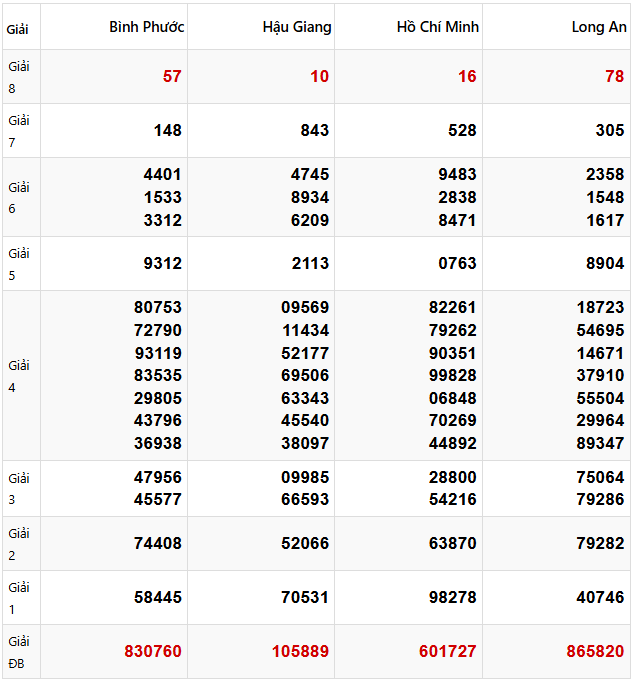
Task: Click the Giải 1 row label
Action: (x=19, y=598)
